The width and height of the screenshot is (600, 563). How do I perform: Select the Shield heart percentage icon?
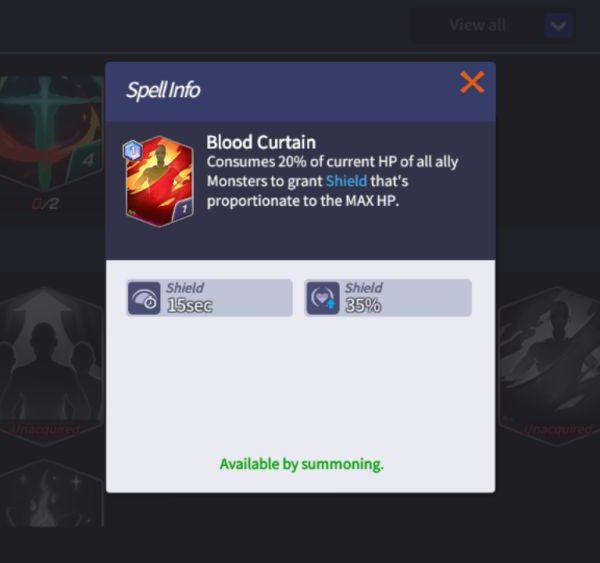(323, 298)
